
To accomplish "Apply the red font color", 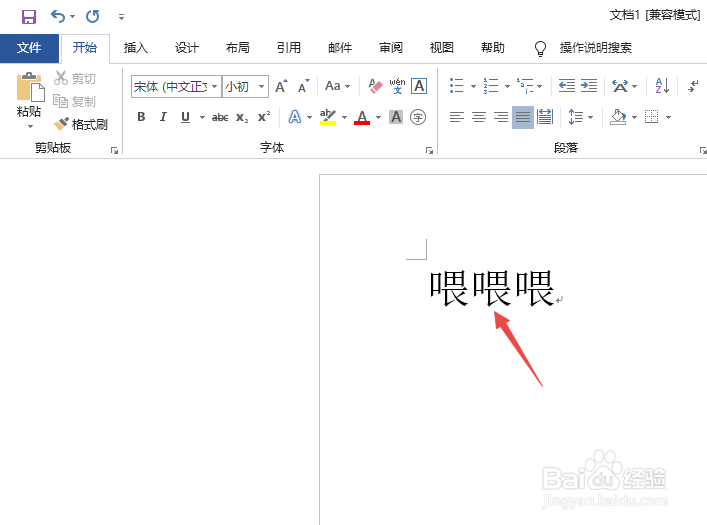I will [362, 117].
